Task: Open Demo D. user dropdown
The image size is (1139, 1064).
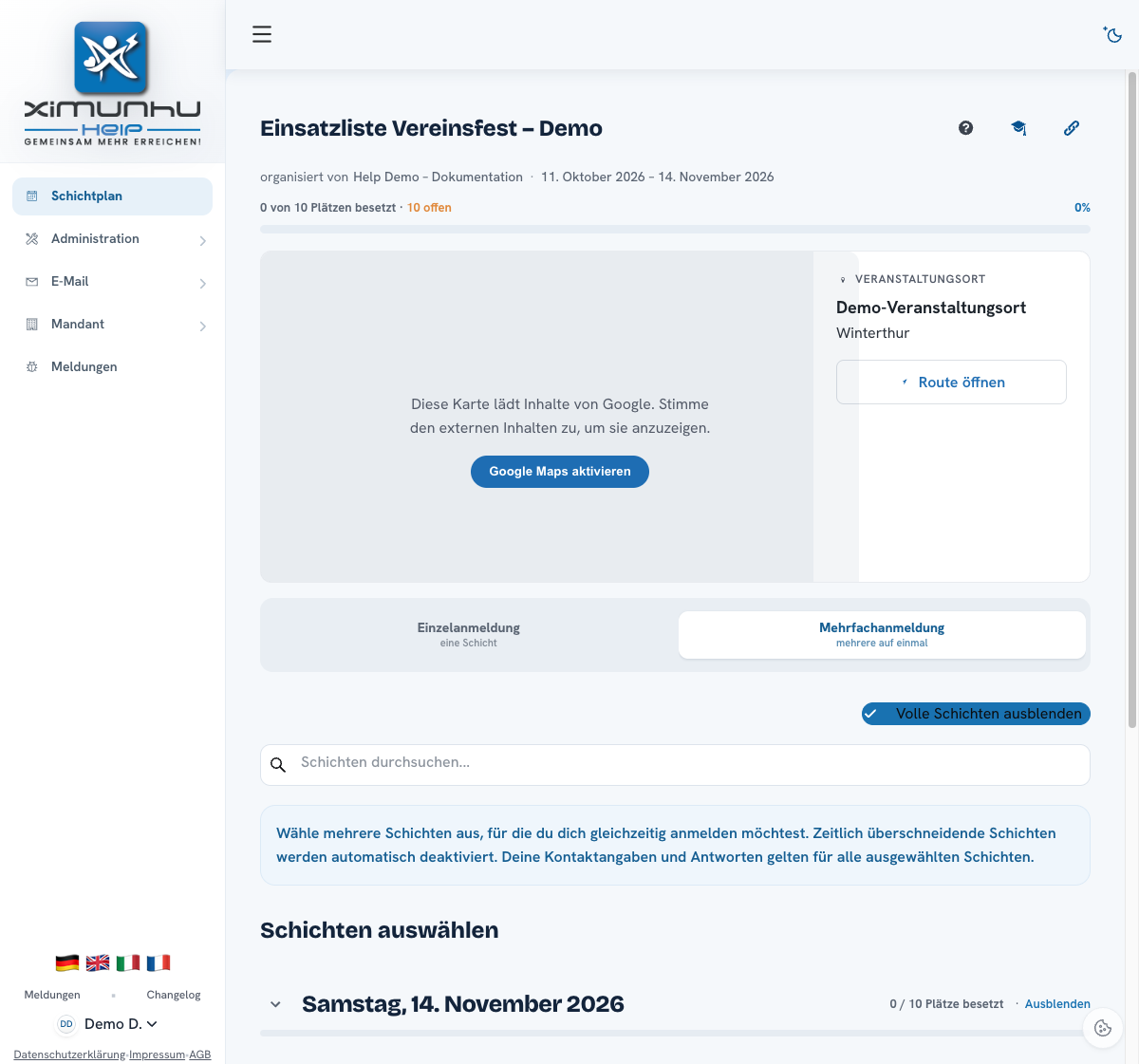Action: point(121,1024)
